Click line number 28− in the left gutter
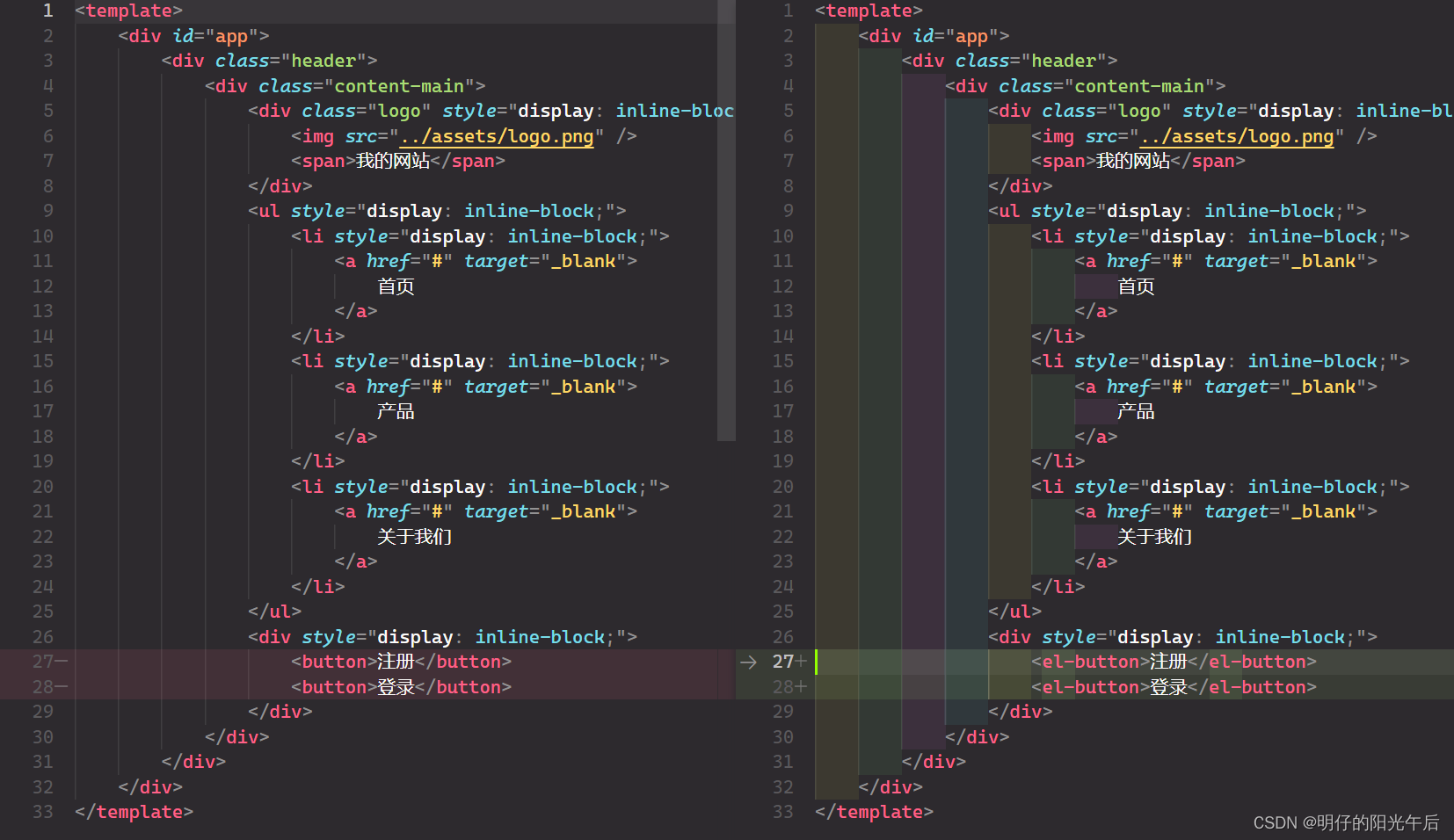 [x=50, y=687]
